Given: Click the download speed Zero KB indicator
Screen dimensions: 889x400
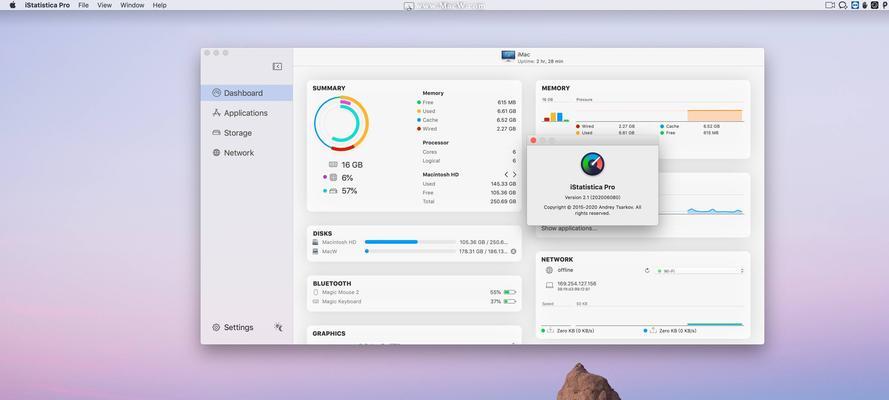Looking at the screenshot, I should tap(670, 330).
